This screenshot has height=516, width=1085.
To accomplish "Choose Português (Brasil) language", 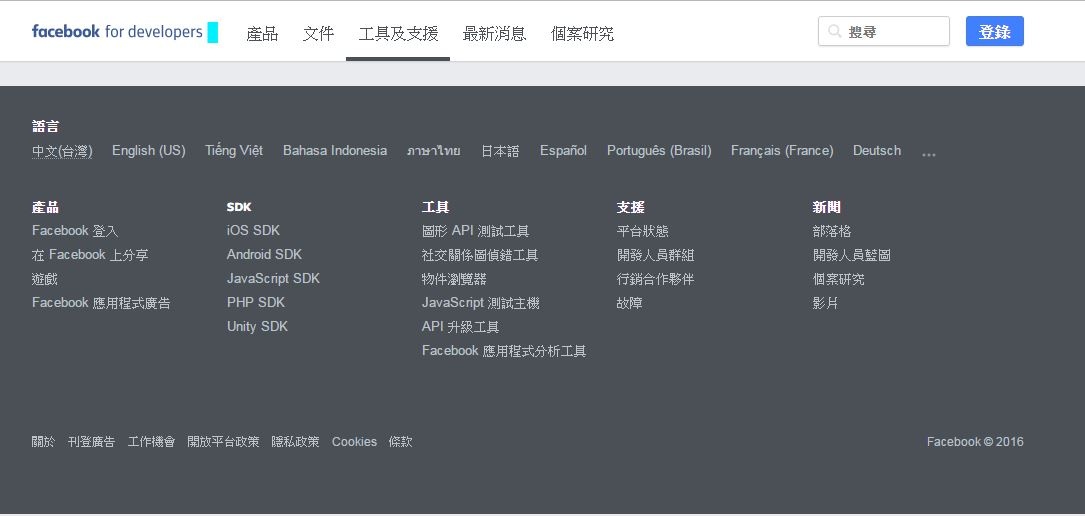I will 659,151.
